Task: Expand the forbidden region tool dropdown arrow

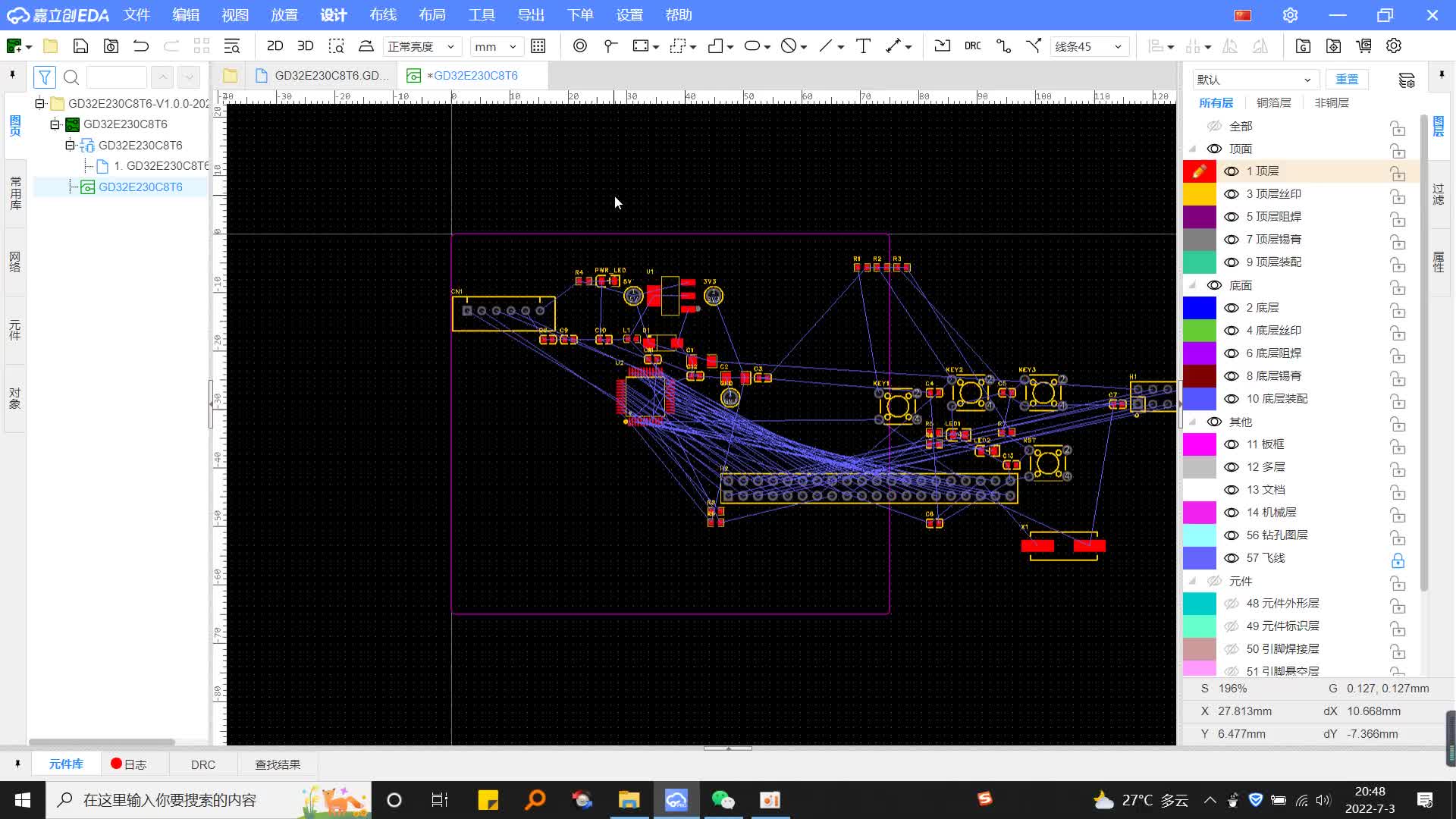Action: click(x=804, y=47)
